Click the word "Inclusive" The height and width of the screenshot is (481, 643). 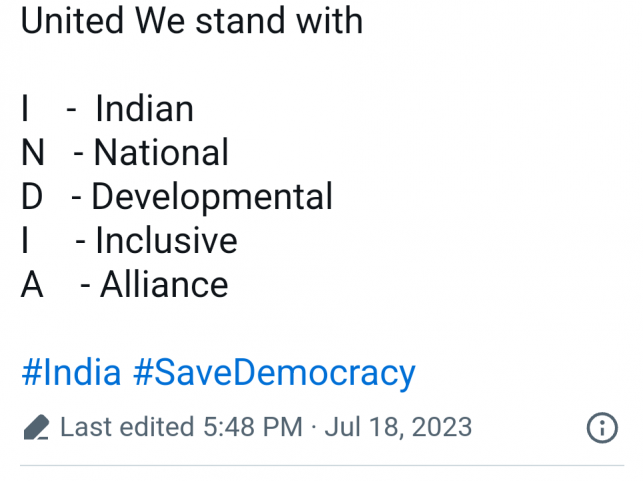click(166, 241)
